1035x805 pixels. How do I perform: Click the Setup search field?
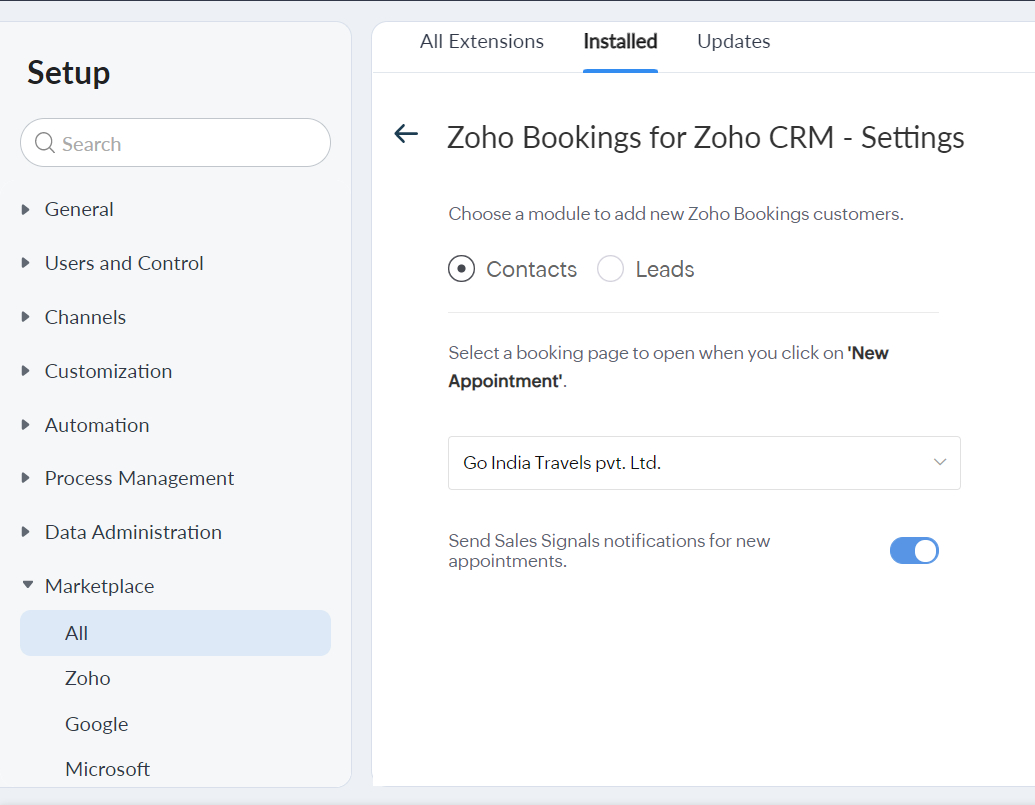point(190,144)
